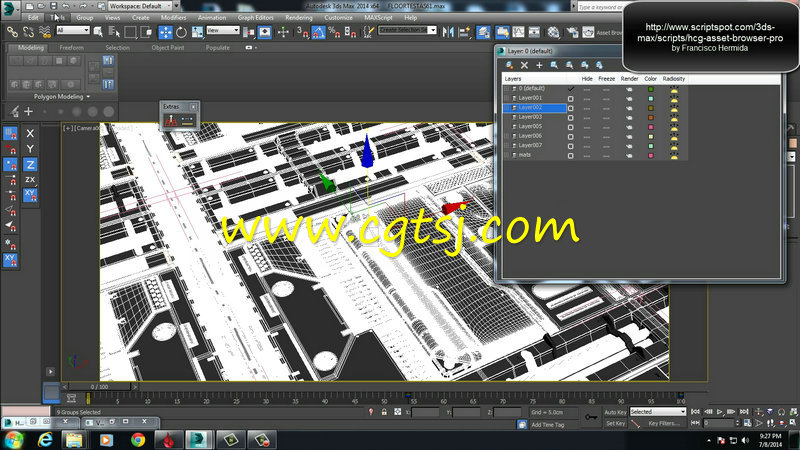Viewport: 800px width, 450px height.
Task: Click the Auto Key button
Action: click(615, 412)
